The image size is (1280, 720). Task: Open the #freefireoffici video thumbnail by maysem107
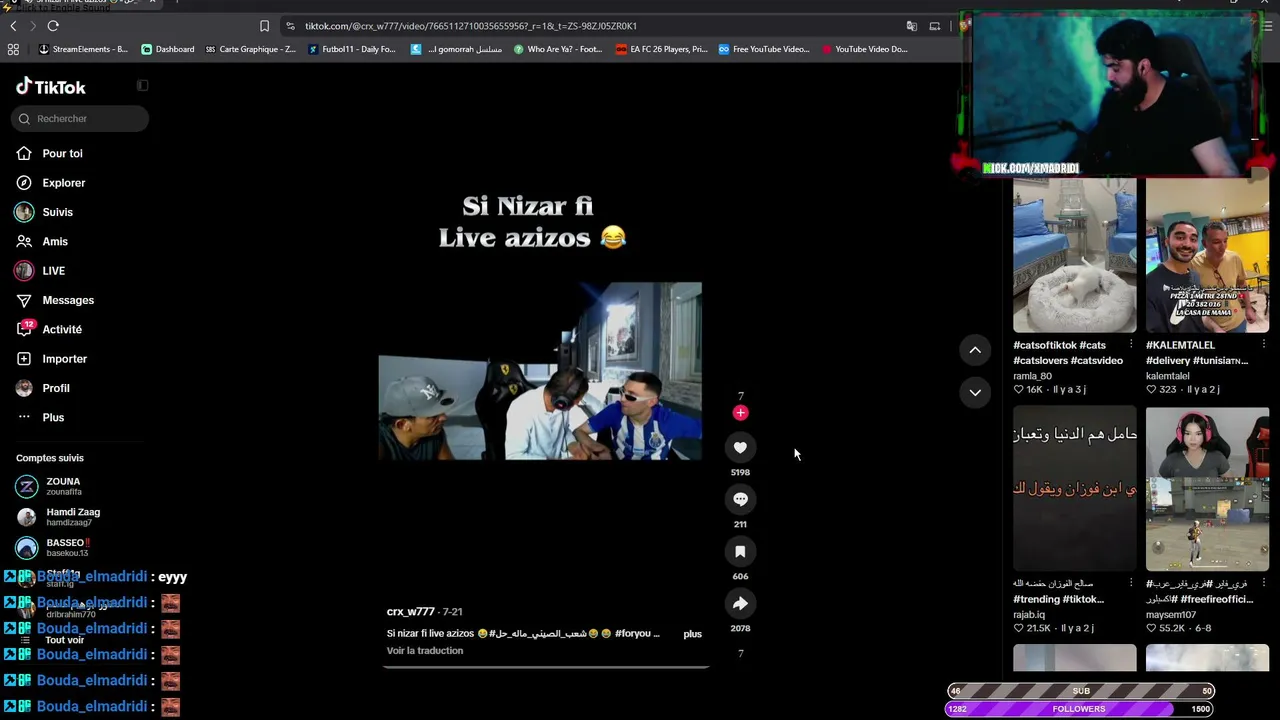tap(1207, 489)
